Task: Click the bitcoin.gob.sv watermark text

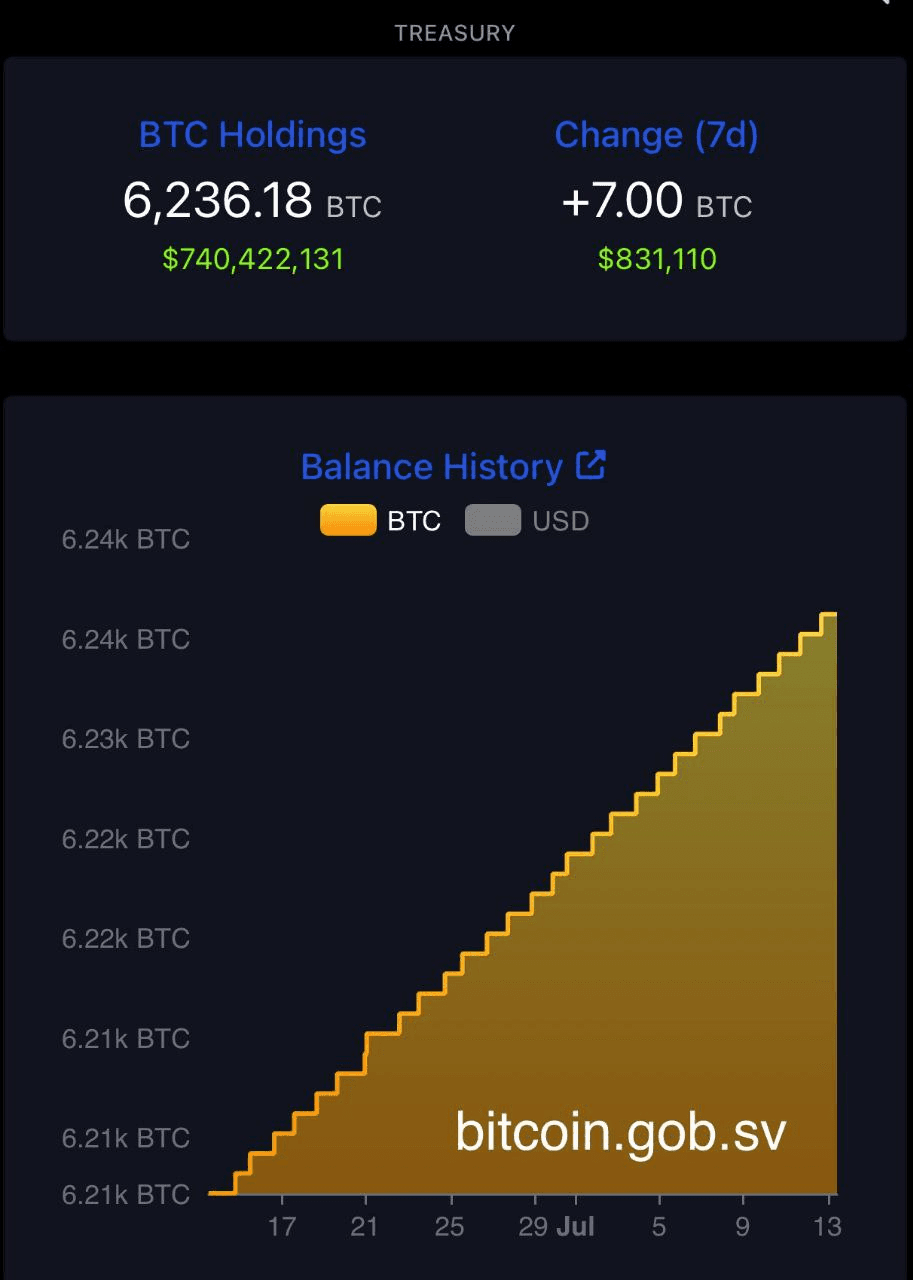Action: point(621,1132)
